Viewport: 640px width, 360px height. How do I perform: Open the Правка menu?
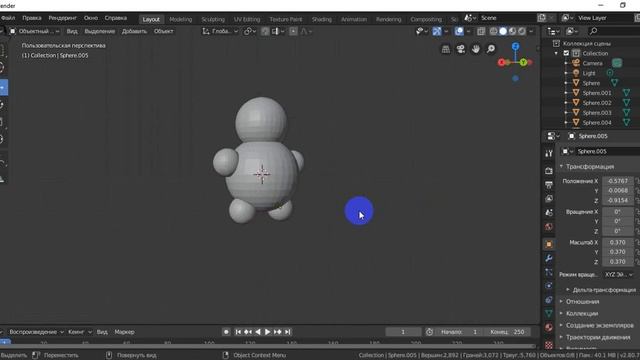click(x=31, y=18)
